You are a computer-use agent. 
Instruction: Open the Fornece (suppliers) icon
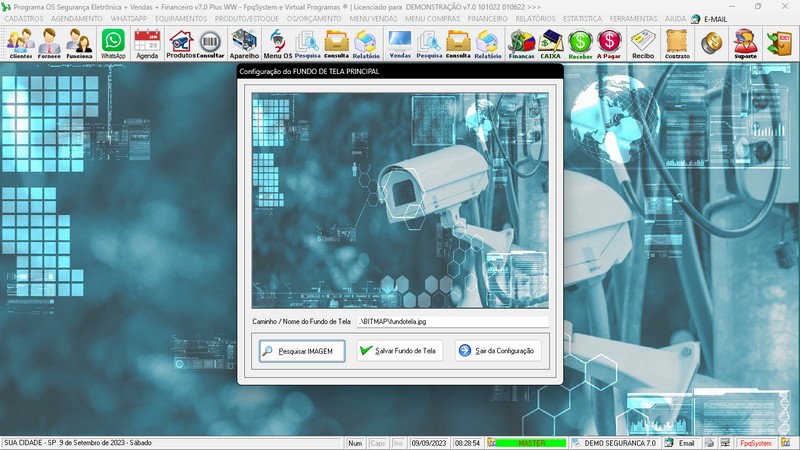[49, 43]
